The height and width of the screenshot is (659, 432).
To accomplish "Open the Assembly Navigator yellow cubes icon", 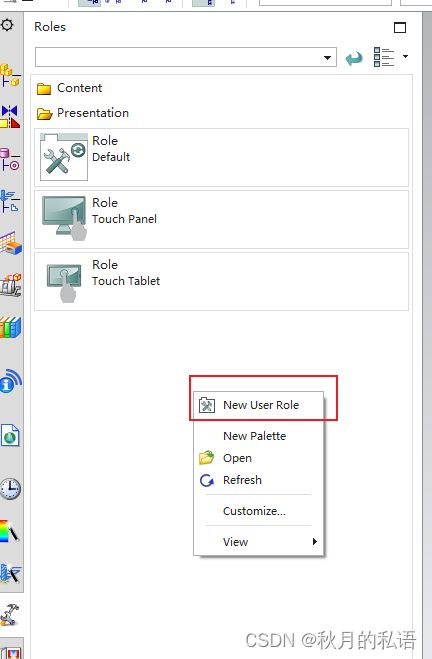I will 10,75.
